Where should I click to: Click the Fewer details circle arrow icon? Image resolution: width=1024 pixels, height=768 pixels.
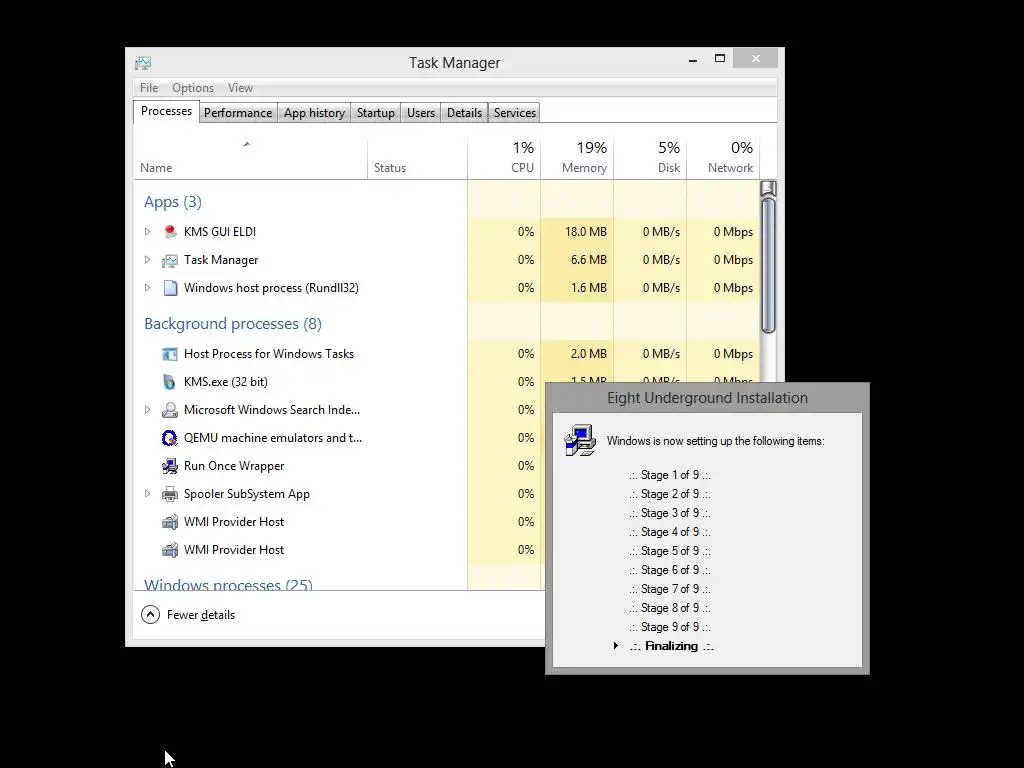click(x=150, y=615)
